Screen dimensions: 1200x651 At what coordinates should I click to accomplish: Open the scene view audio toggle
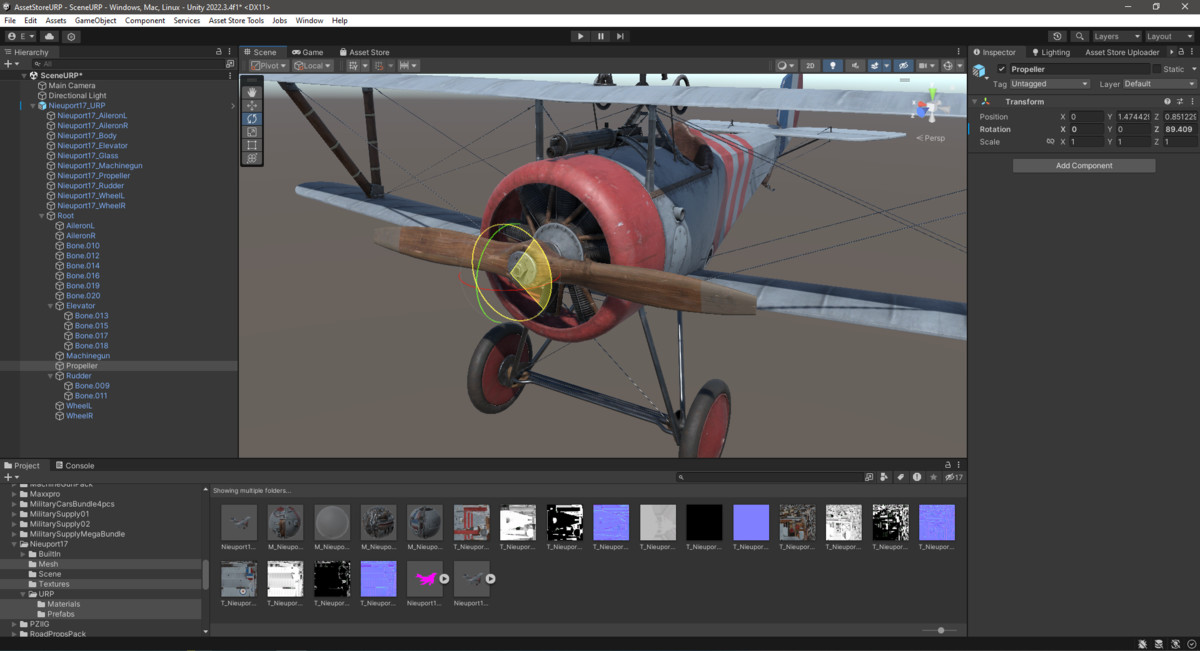pyautogui.click(x=856, y=65)
